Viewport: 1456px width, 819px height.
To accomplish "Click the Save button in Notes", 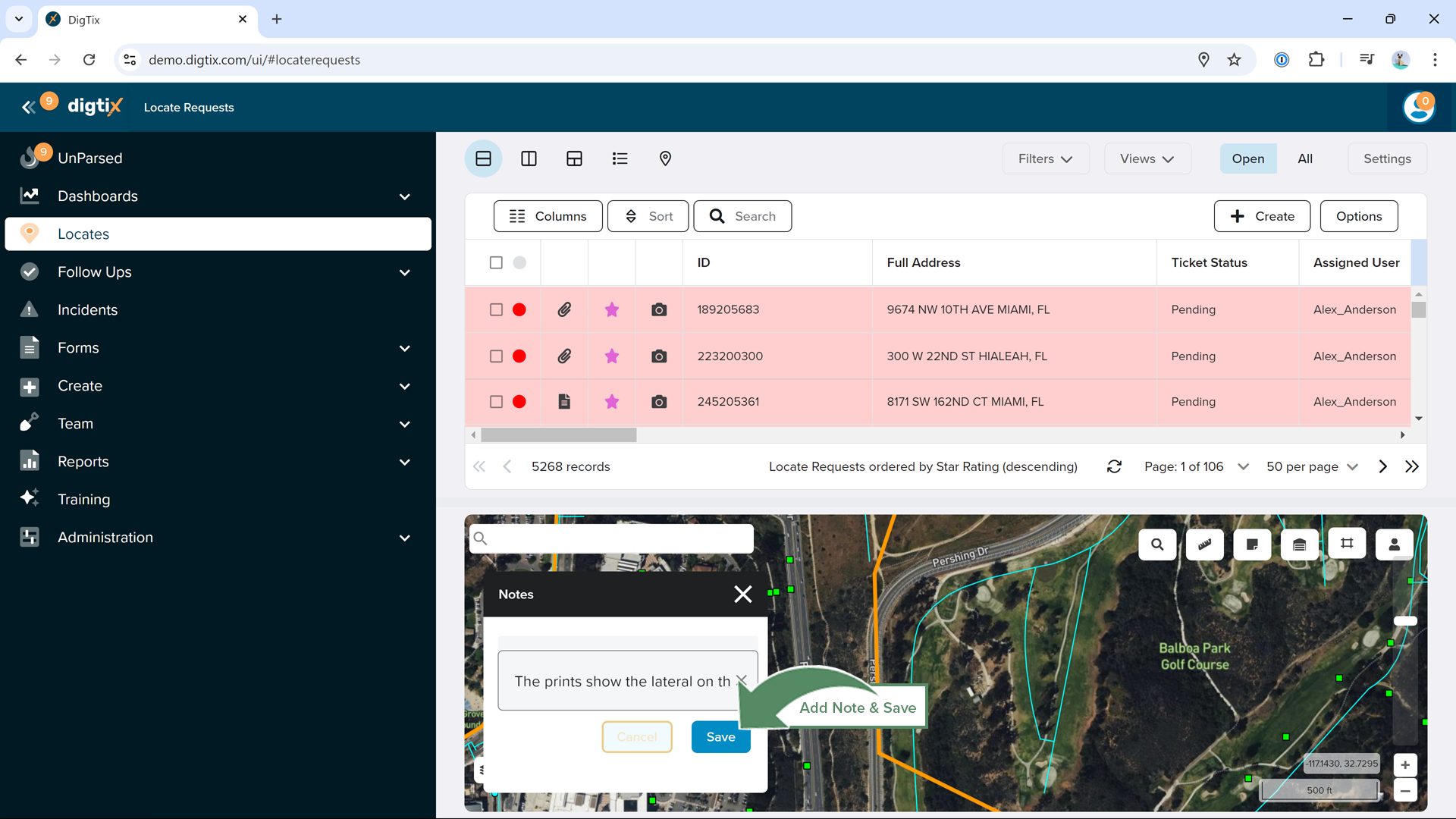I will click(x=720, y=737).
